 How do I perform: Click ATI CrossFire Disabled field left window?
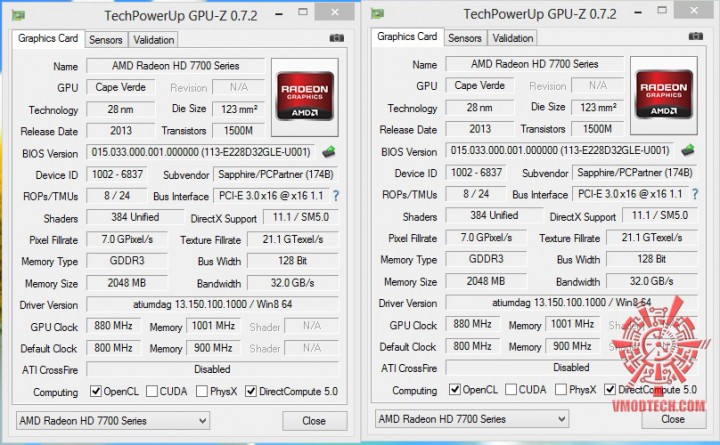click(213, 369)
